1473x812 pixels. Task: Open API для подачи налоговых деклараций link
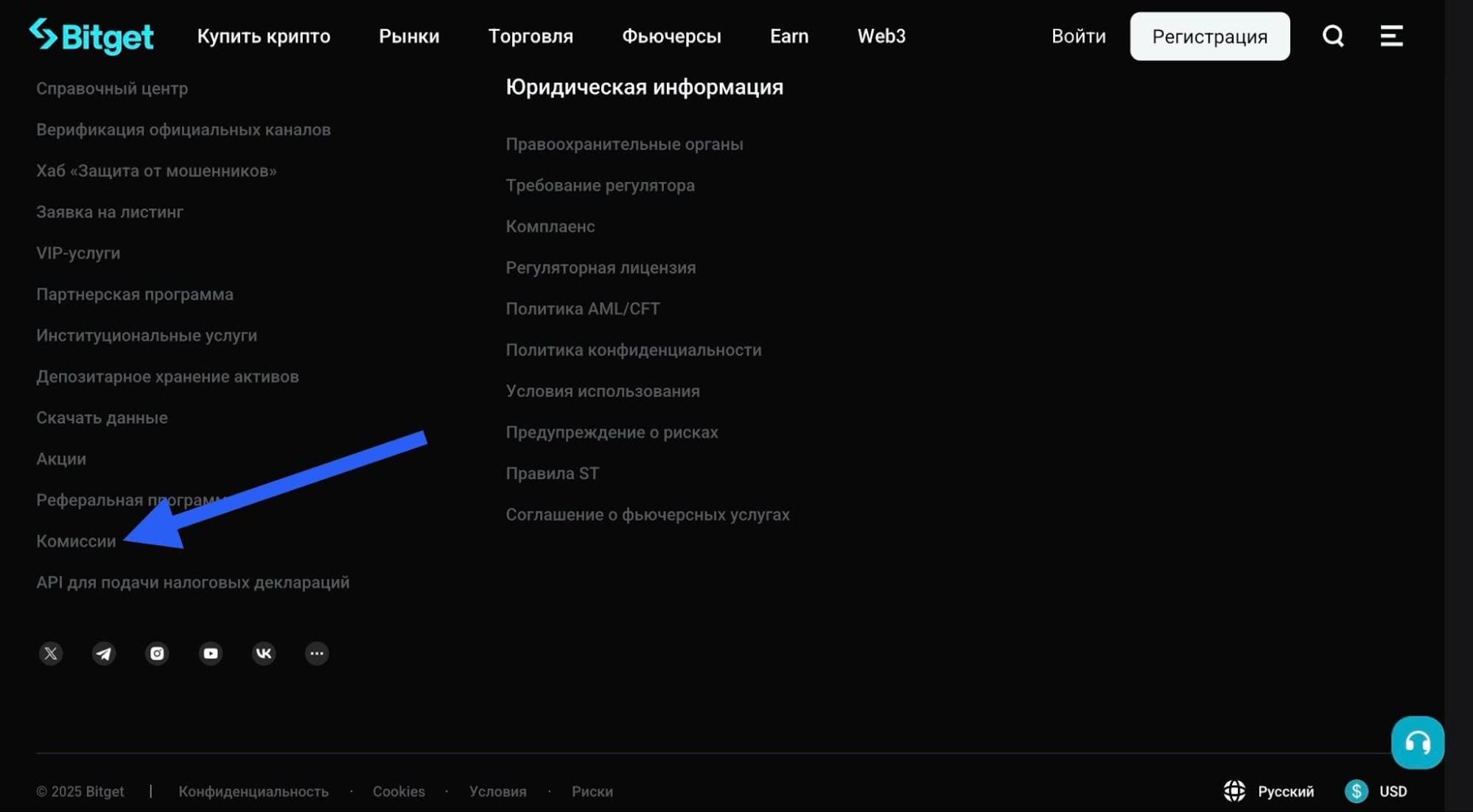coord(193,583)
